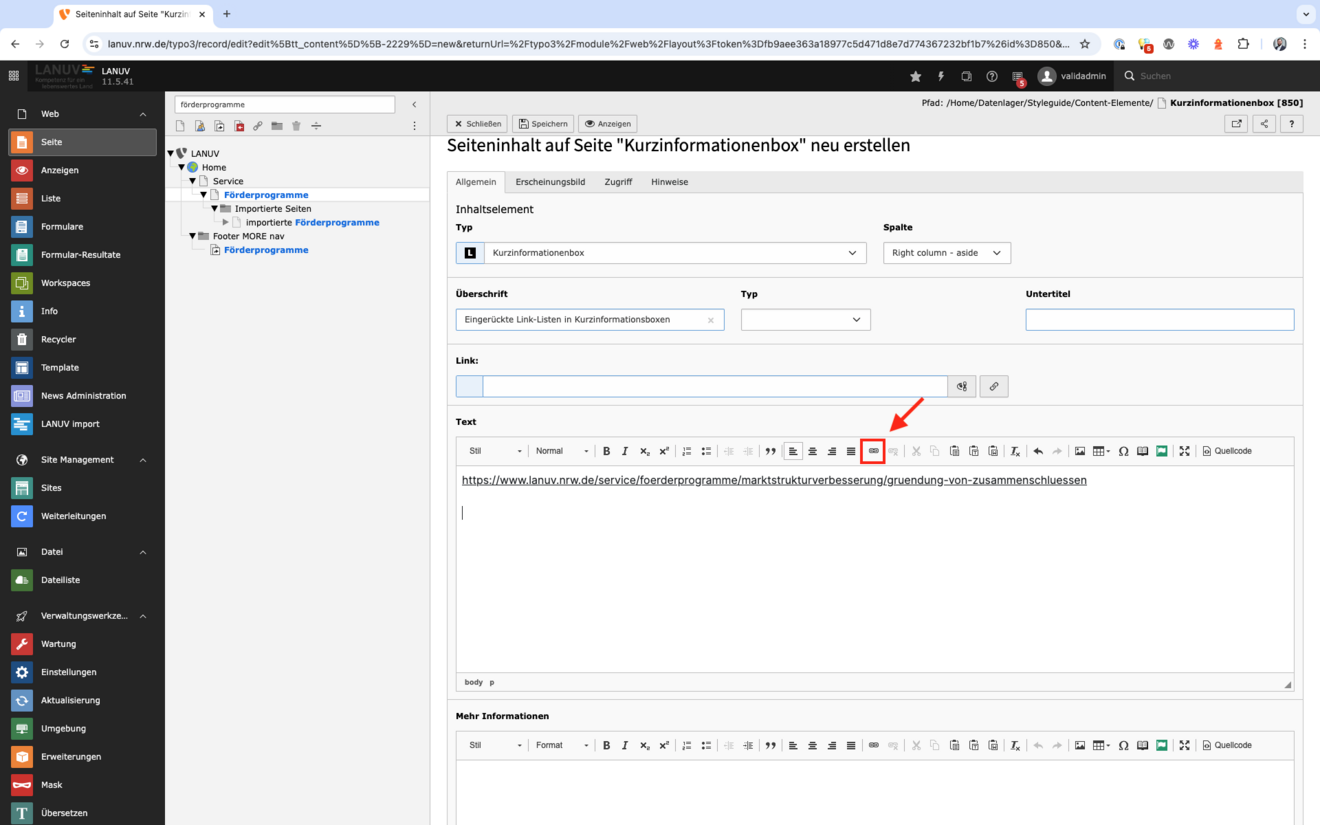Click the Schließen button

tap(477, 124)
